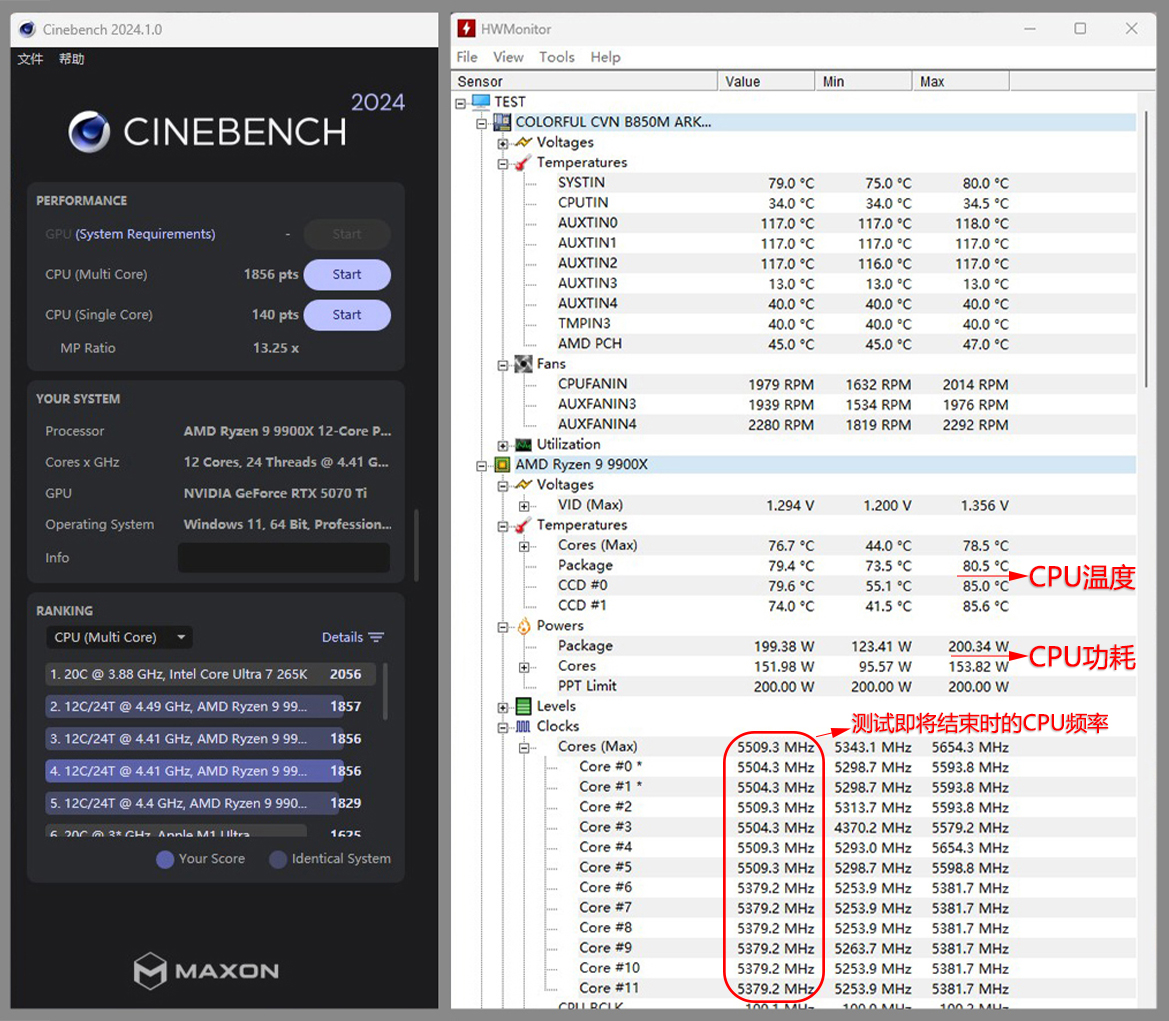Expand the Cores power node
The width and height of the screenshot is (1169, 1021).
pyautogui.click(x=525, y=667)
